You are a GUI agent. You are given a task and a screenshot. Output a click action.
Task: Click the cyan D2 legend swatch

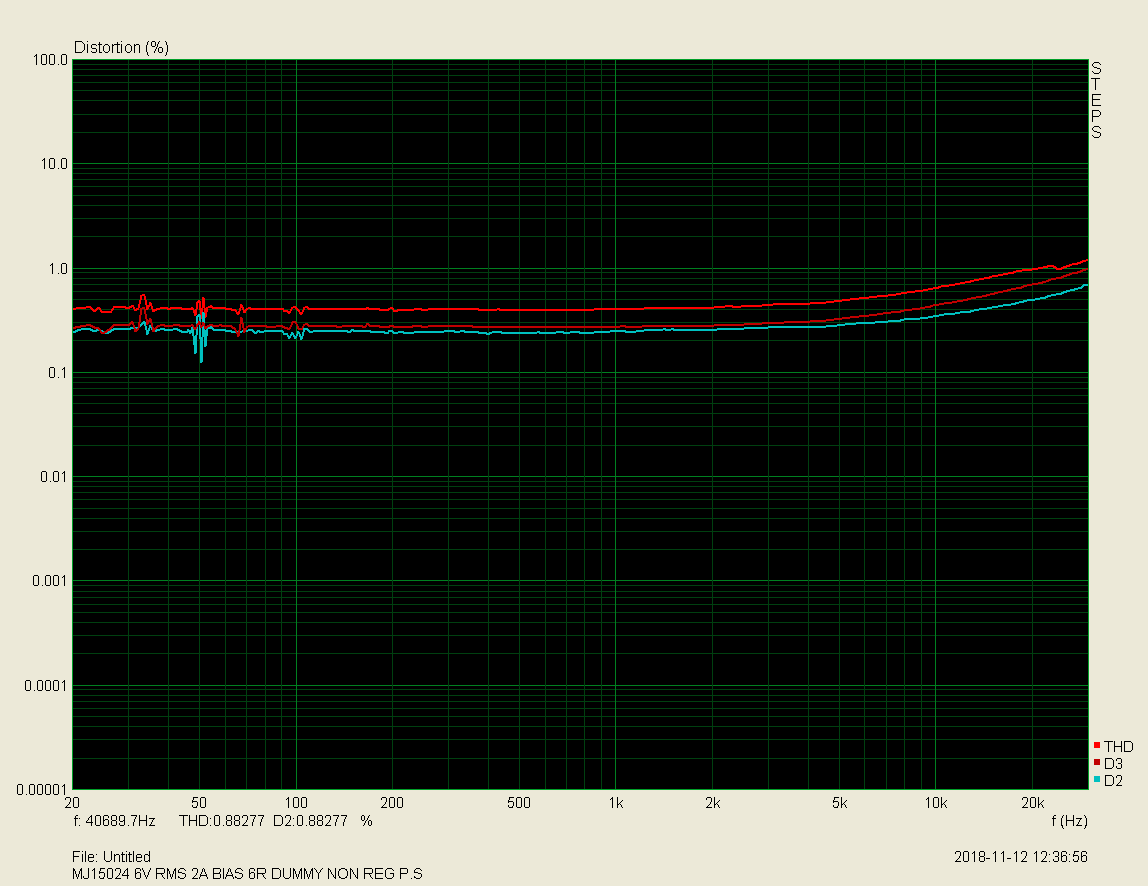[x=1097, y=780]
